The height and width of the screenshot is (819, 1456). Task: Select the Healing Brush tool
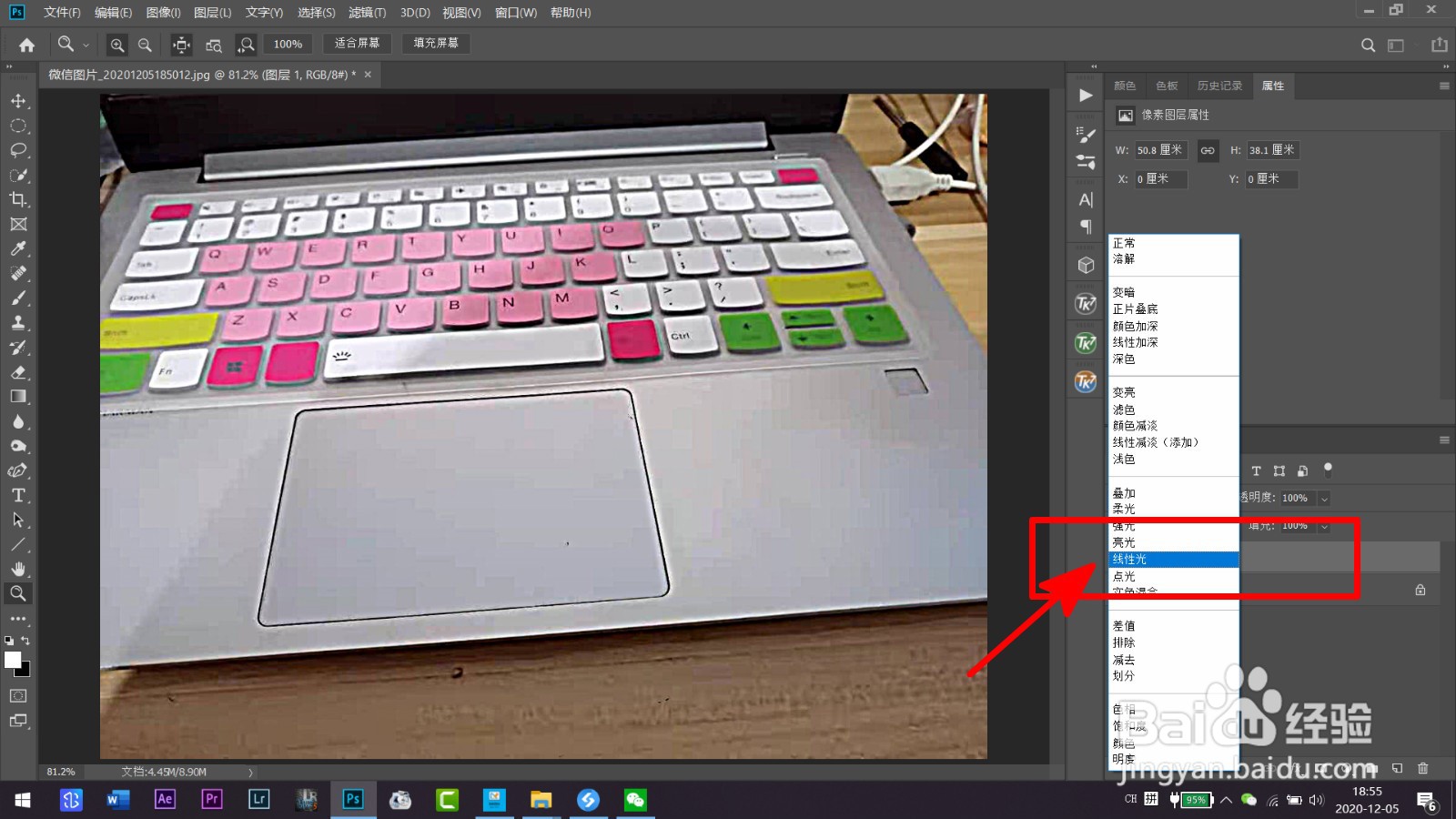[18, 273]
